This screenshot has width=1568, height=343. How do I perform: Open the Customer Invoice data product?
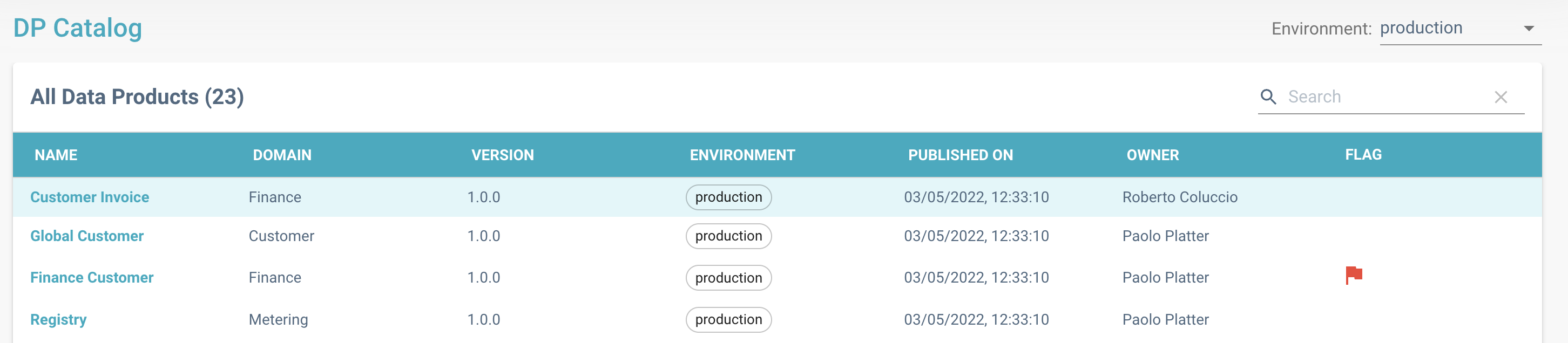point(90,197)
